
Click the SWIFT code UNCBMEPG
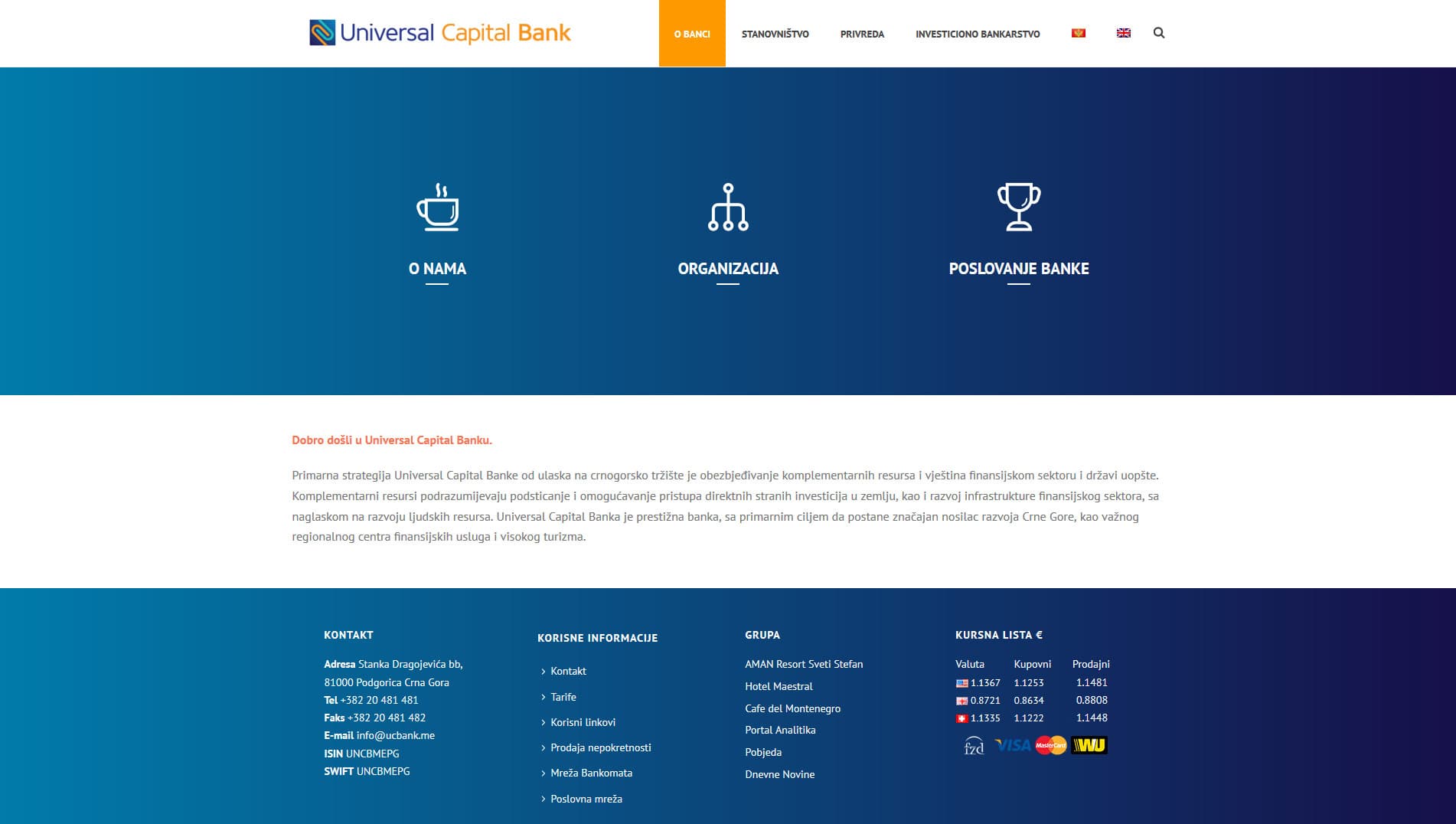(383, 771)
